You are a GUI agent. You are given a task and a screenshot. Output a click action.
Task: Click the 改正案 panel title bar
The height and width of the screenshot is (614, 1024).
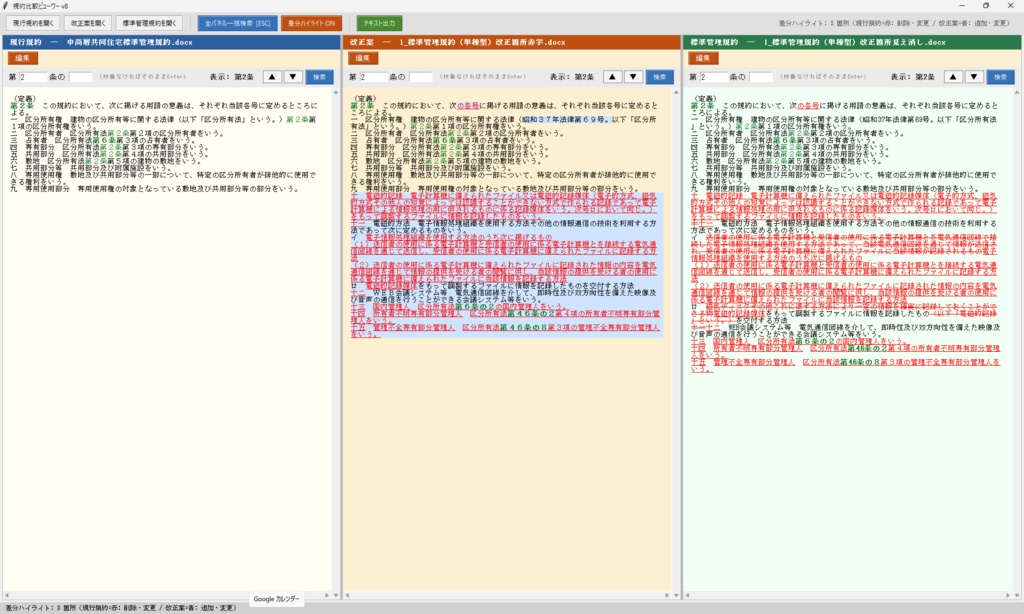click(x=511, y=42)
